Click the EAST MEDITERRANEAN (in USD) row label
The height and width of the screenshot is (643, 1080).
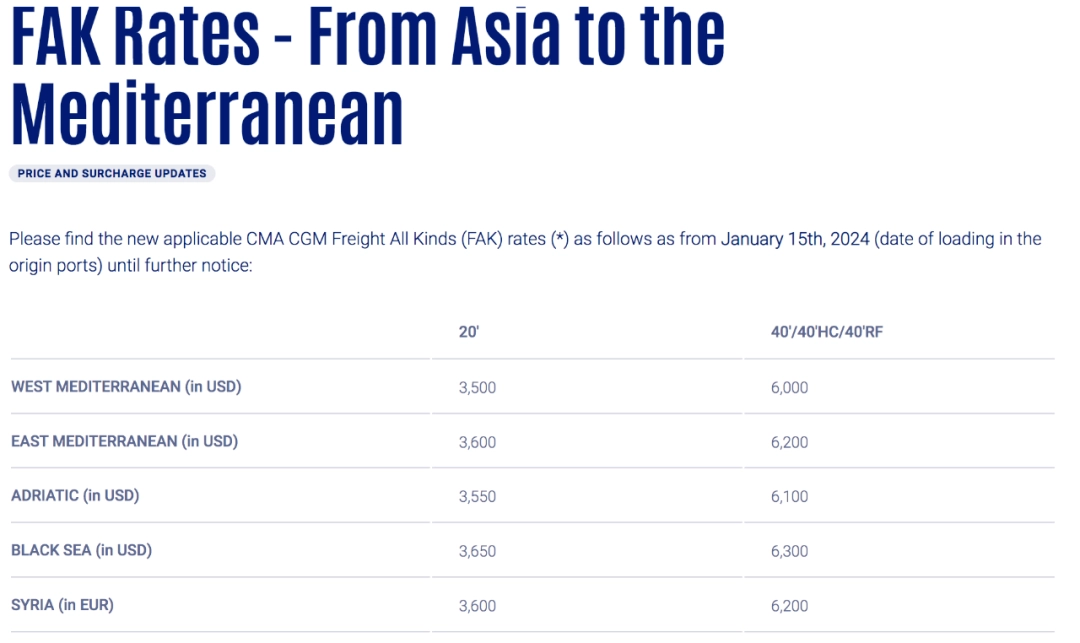125,441
